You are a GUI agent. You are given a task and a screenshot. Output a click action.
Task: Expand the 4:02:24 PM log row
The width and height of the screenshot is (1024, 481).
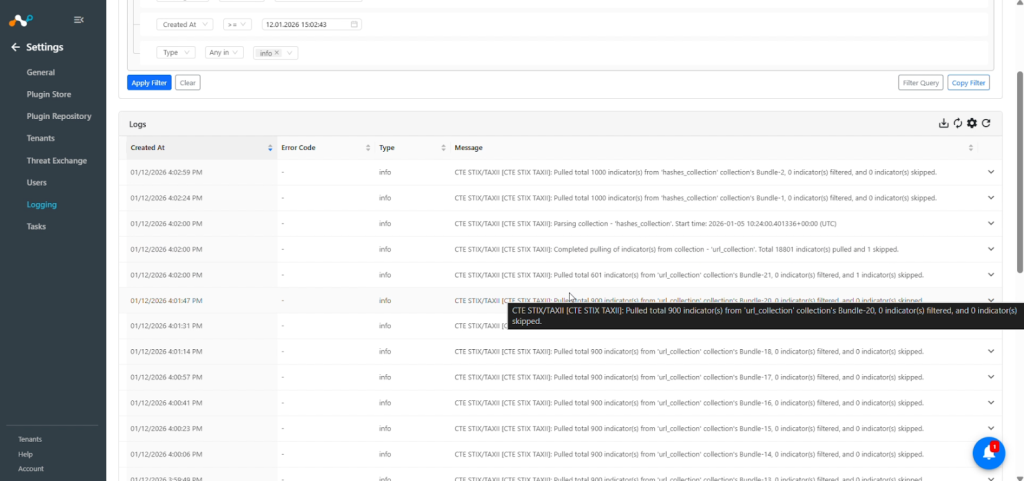point(991,198)
